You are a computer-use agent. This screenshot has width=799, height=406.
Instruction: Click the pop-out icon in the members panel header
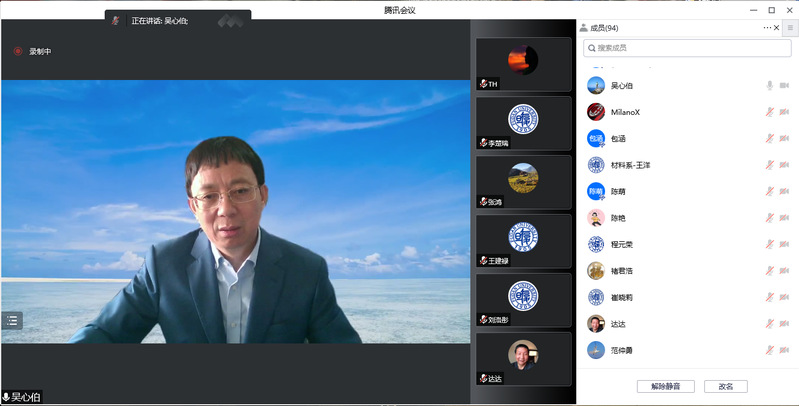click(778, 28)
